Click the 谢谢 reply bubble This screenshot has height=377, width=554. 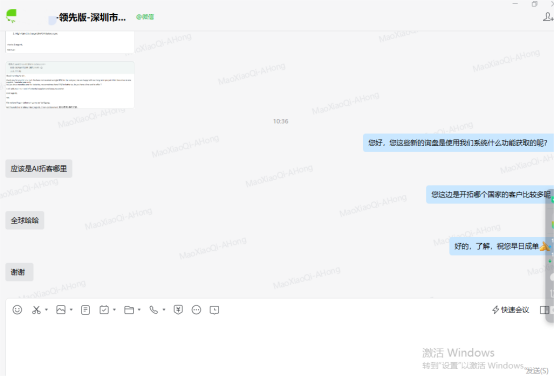click(x=19, y=272)
